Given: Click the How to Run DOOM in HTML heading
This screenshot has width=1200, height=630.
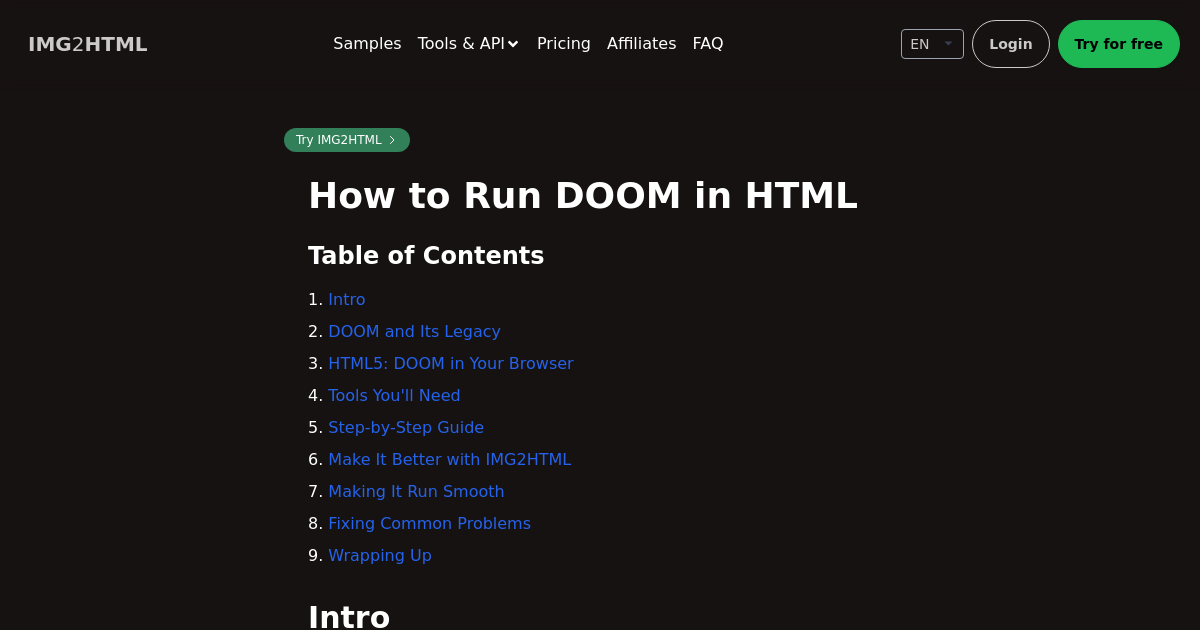Looking at the screenshot, I should click(x=583, y=196).
